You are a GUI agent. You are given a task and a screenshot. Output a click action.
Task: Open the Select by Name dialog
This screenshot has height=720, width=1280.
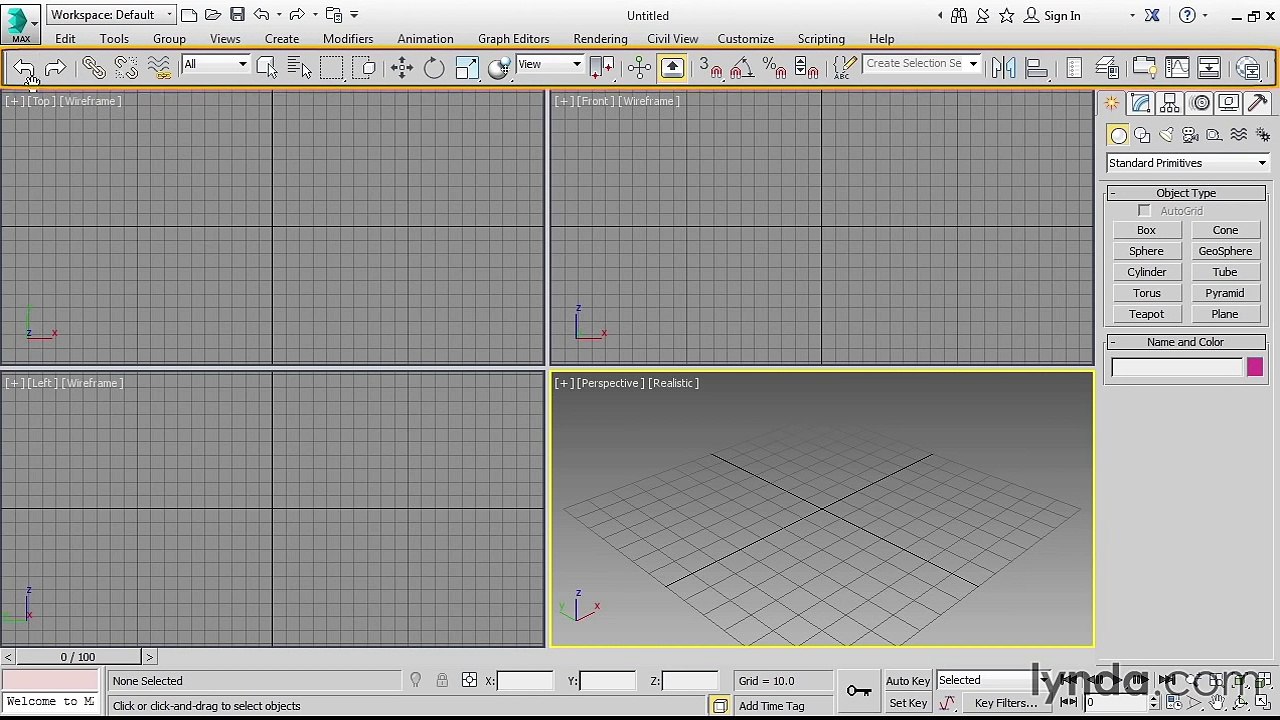(x=299, y=67)
